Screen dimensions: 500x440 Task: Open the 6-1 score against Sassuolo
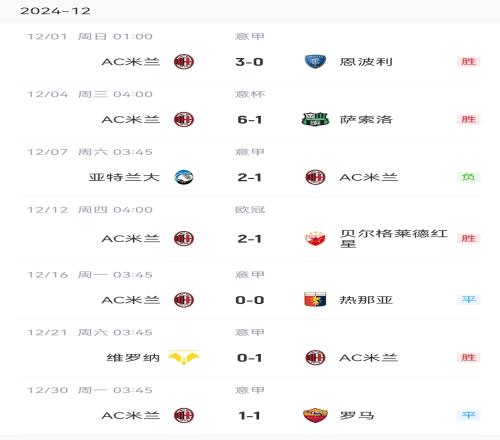click(x=249, y=120)
